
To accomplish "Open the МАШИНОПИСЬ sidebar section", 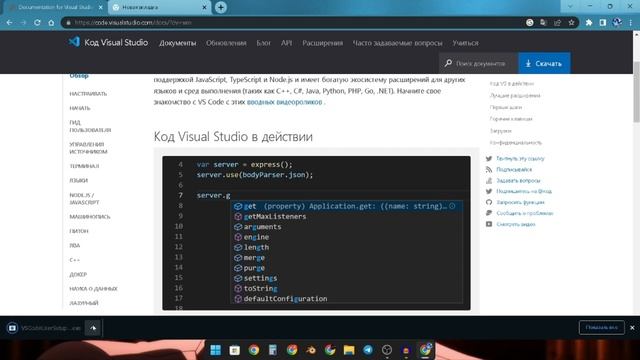I will [x=90, y=217].
